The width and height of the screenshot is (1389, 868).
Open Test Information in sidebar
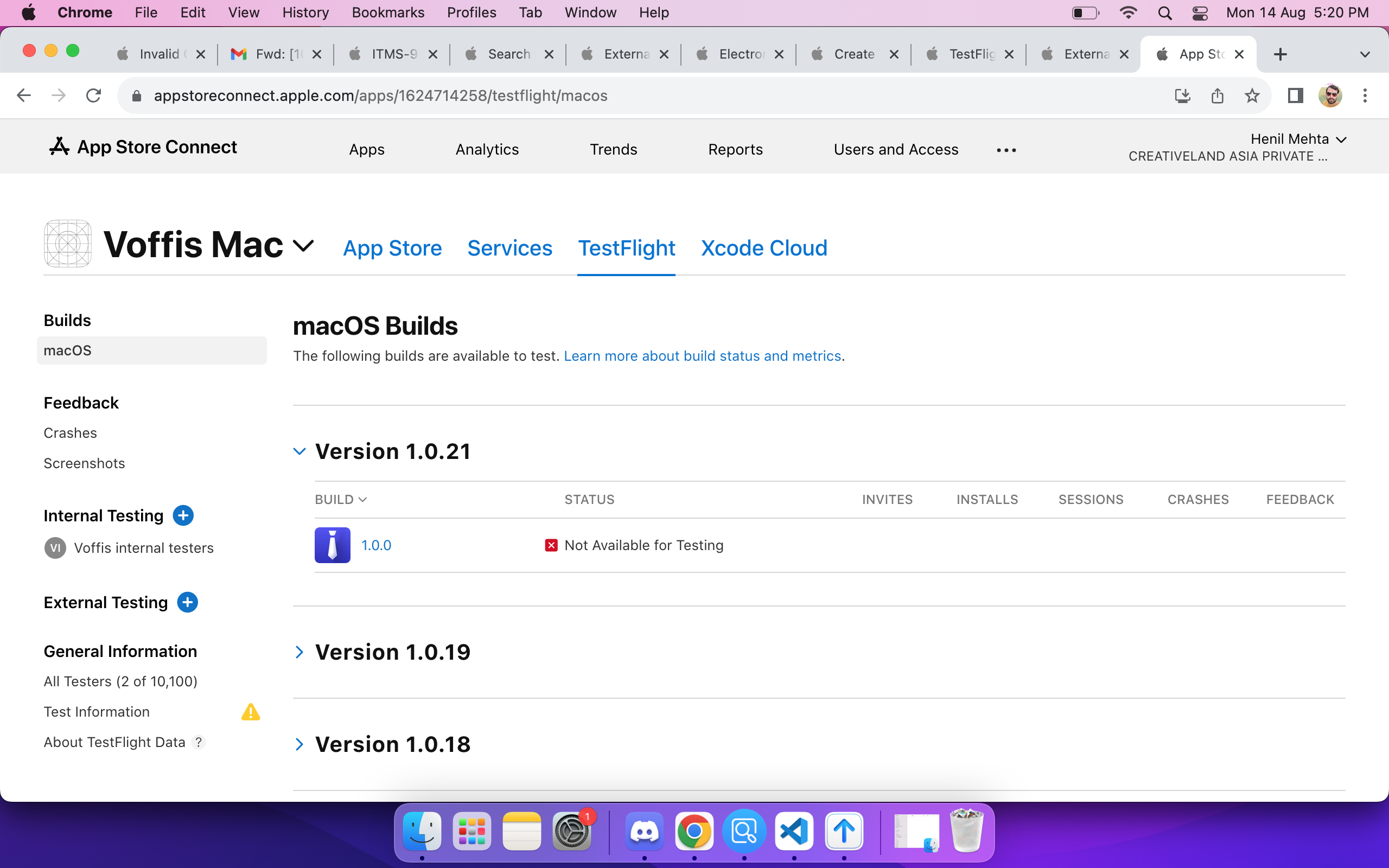coord(97,712)
